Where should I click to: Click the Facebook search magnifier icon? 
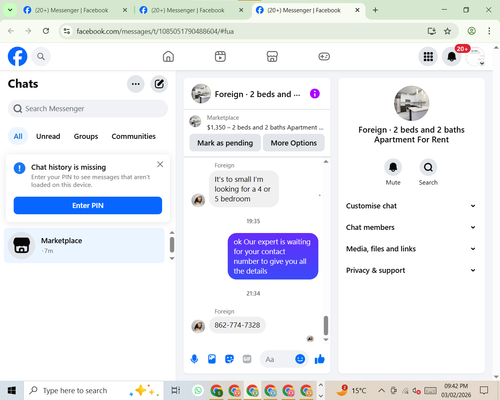[41, 56]
